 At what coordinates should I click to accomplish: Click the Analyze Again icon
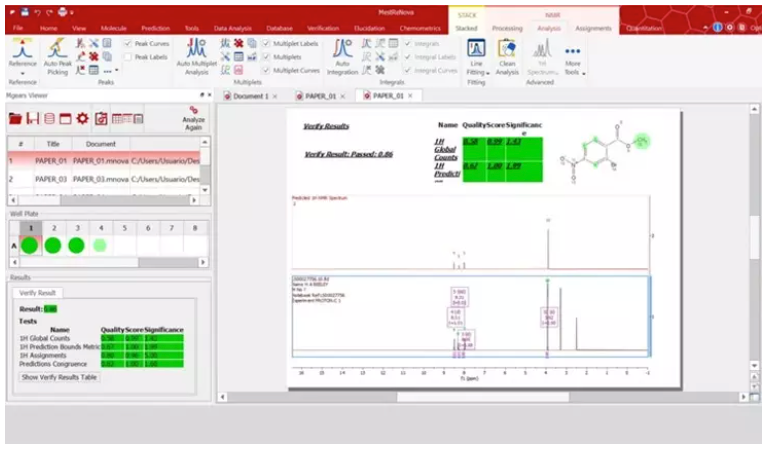193,117
